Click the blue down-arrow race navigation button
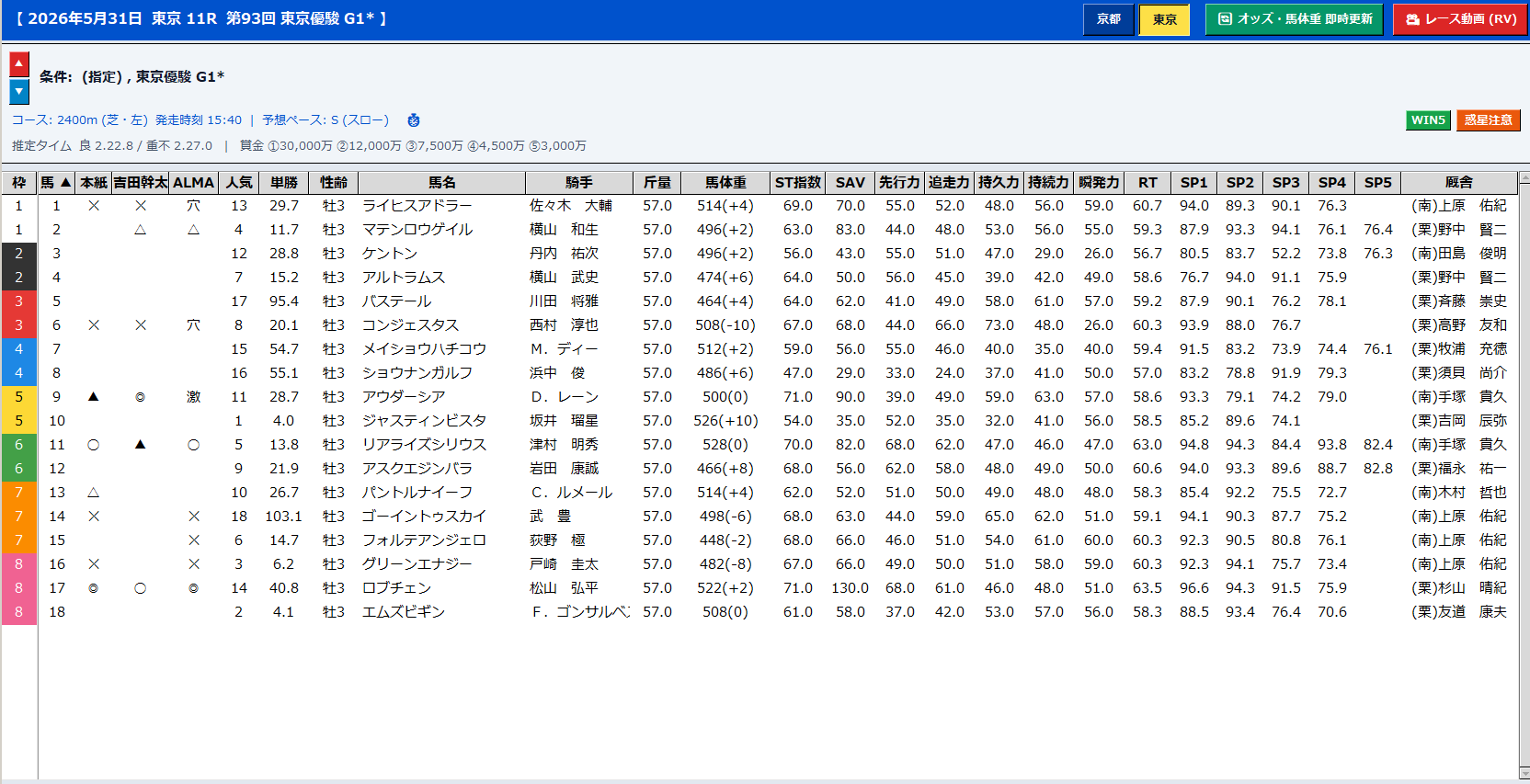The height and width of the screenshot is (784, 1530). 19,92
